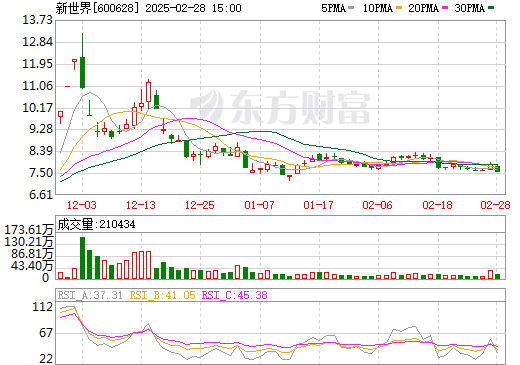Viewport: 520px width, 365px height.
Task: Select the 01-17 date axis label
Action: (318, 205)
